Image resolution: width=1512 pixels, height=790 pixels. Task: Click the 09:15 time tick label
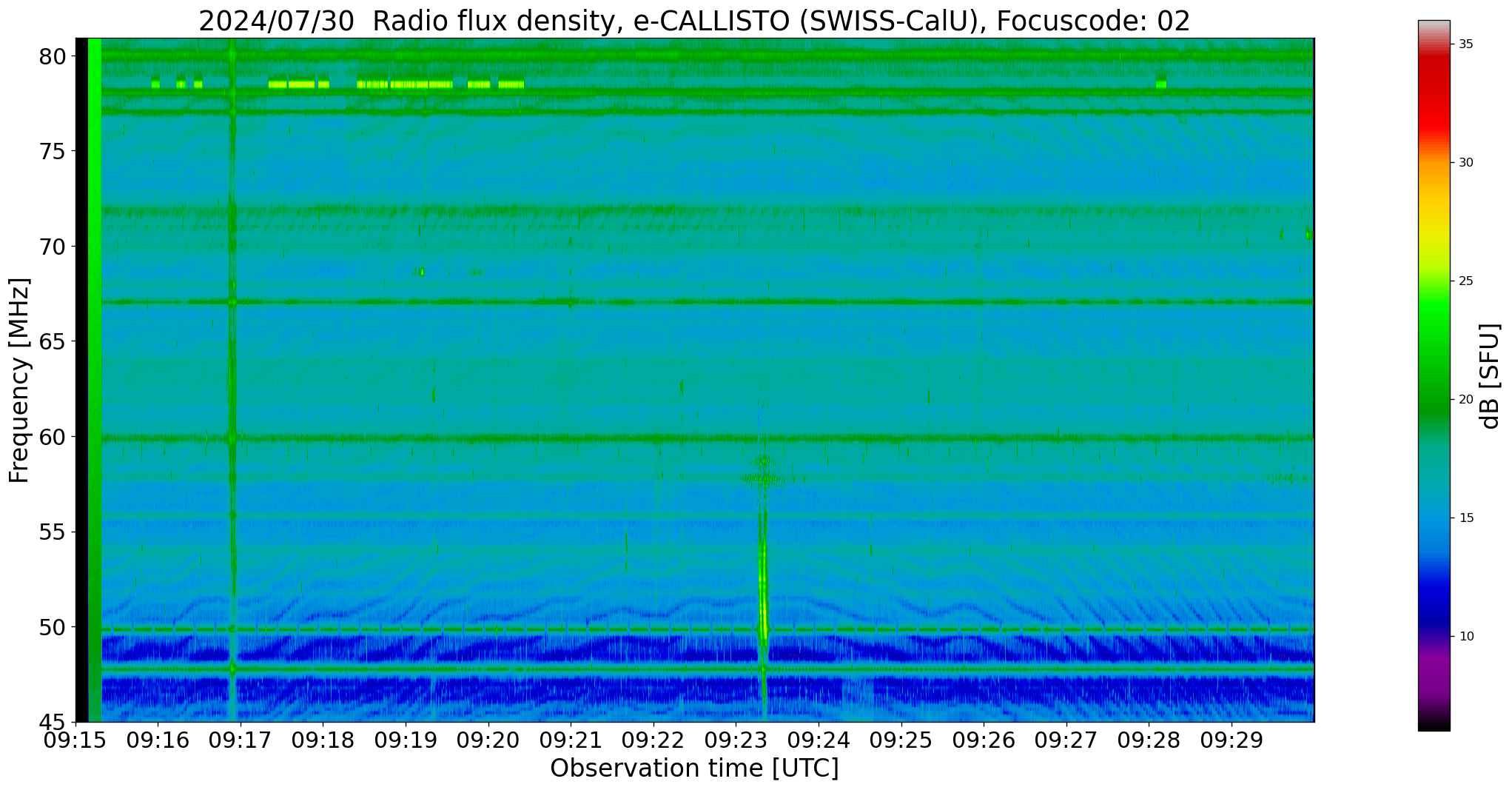pos(75,740)
